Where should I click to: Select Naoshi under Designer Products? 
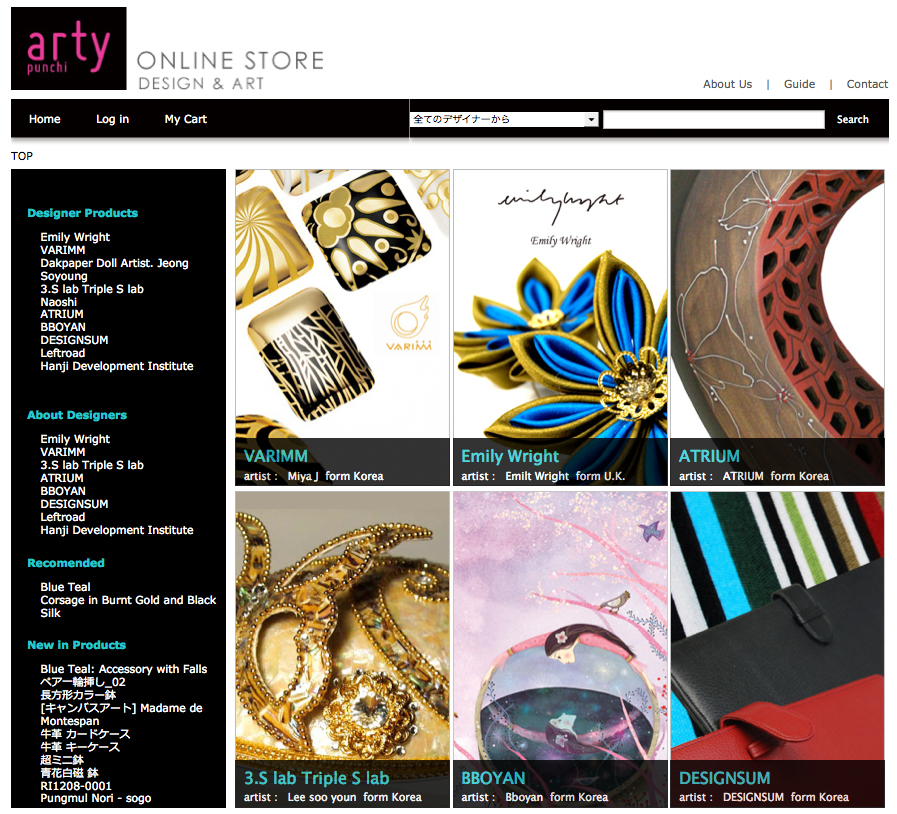coord(58,301)
